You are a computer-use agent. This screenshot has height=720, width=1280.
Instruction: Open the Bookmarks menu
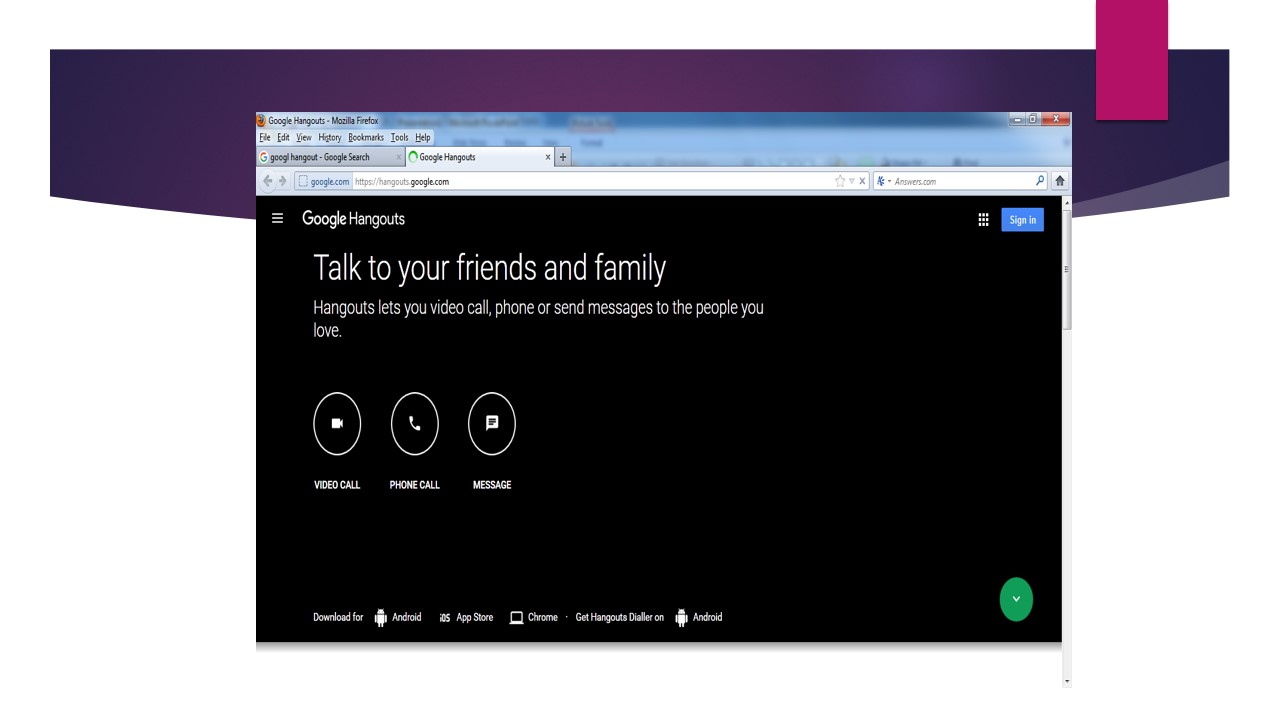pos(366,137)
